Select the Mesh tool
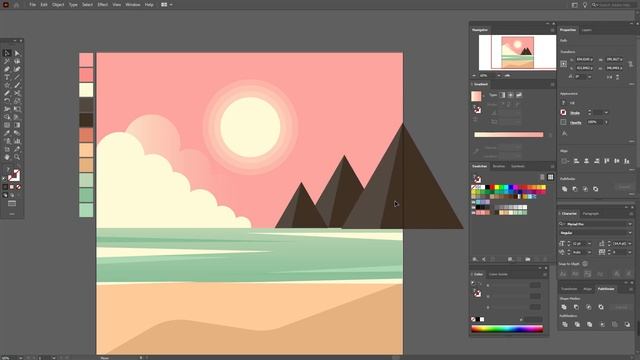 pyautogui.click(x=7, y=125)
